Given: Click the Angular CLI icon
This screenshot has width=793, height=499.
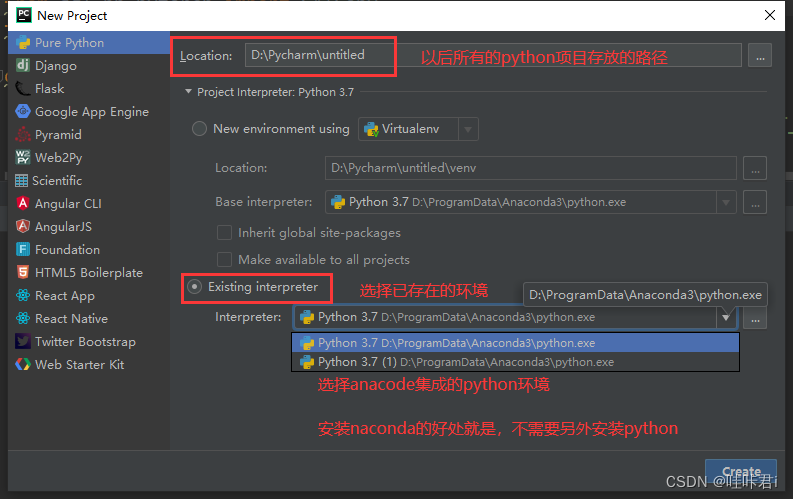Looking at the screenshot, I should (x=23, y=203).
